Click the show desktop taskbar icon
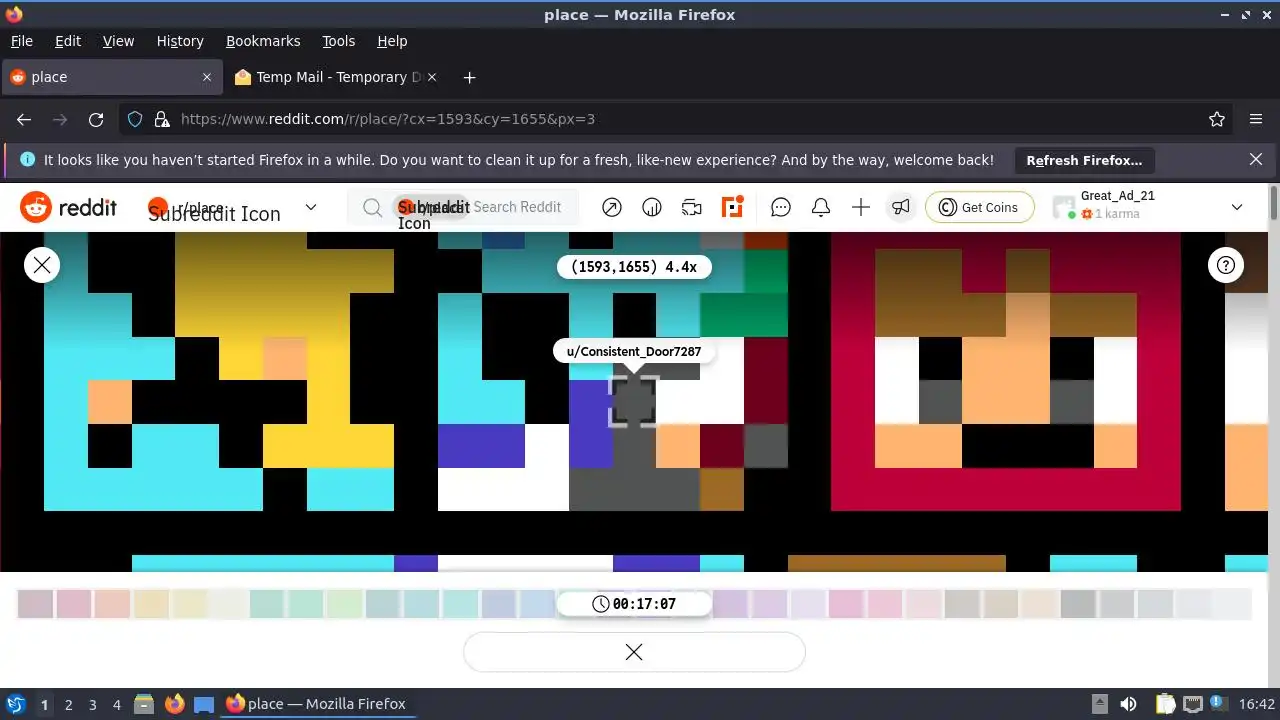This screenshot has width=1280, height=720. pyautogui.click(x=203, y=704)
